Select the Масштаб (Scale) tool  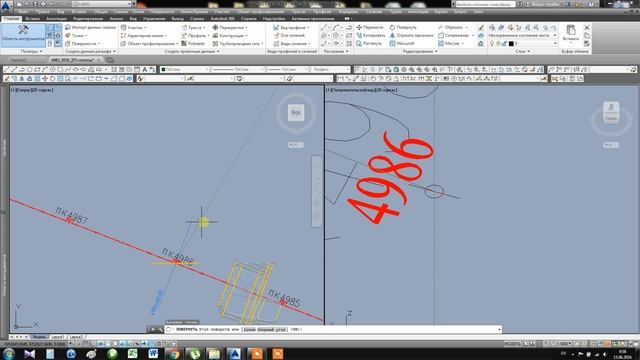point(402,43)
